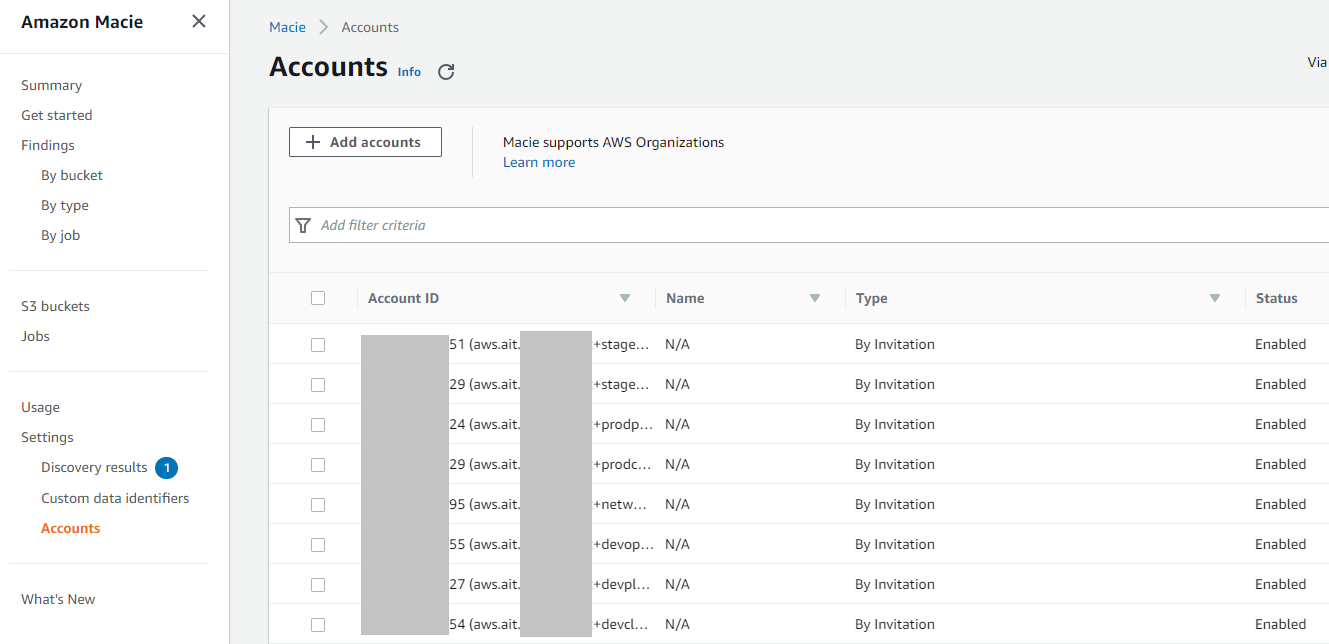1329x644 pixels.
Task: Select Accounts in sidebar
Action: (x=71, y=528)
